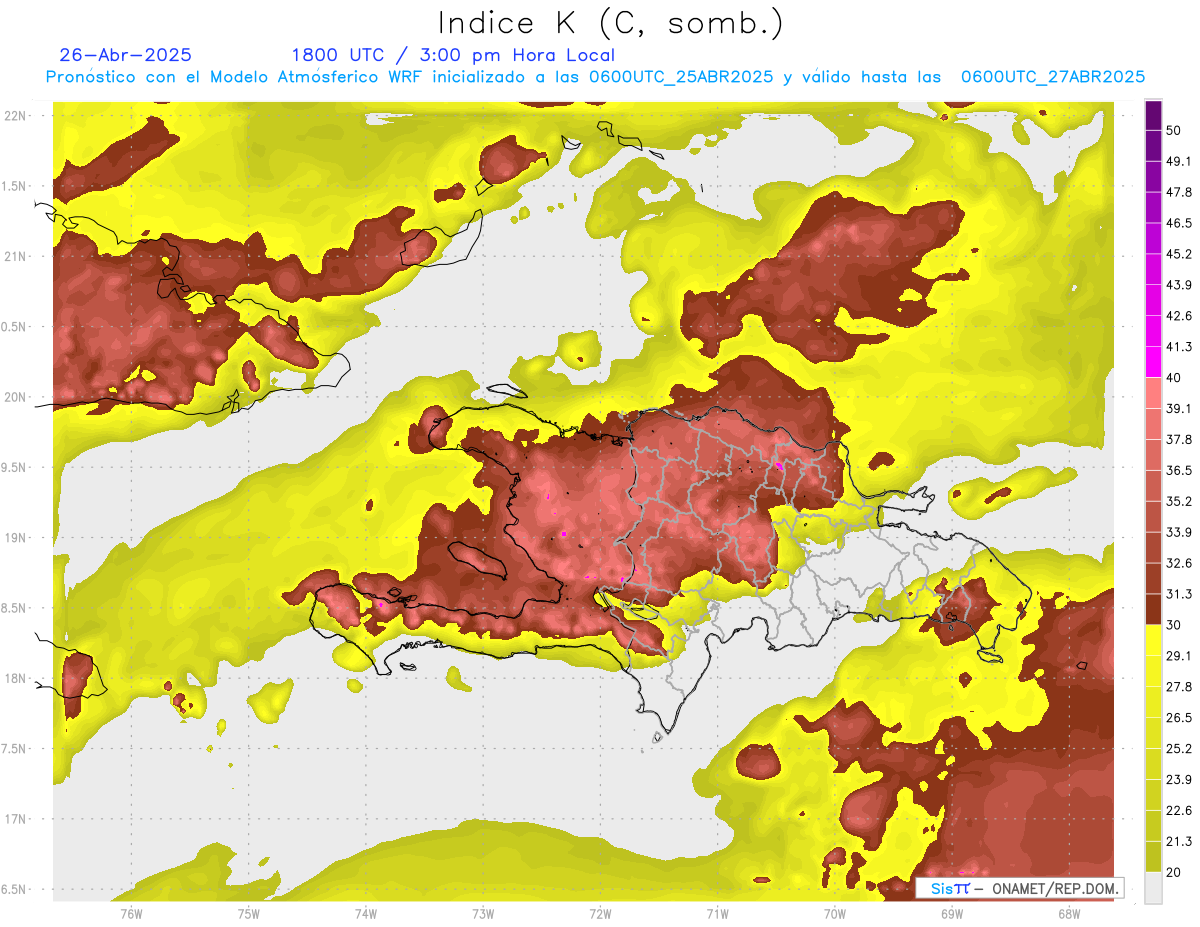Click the color bar value '49.1'
1200x927 pixels.
(x=1179, y=160)
